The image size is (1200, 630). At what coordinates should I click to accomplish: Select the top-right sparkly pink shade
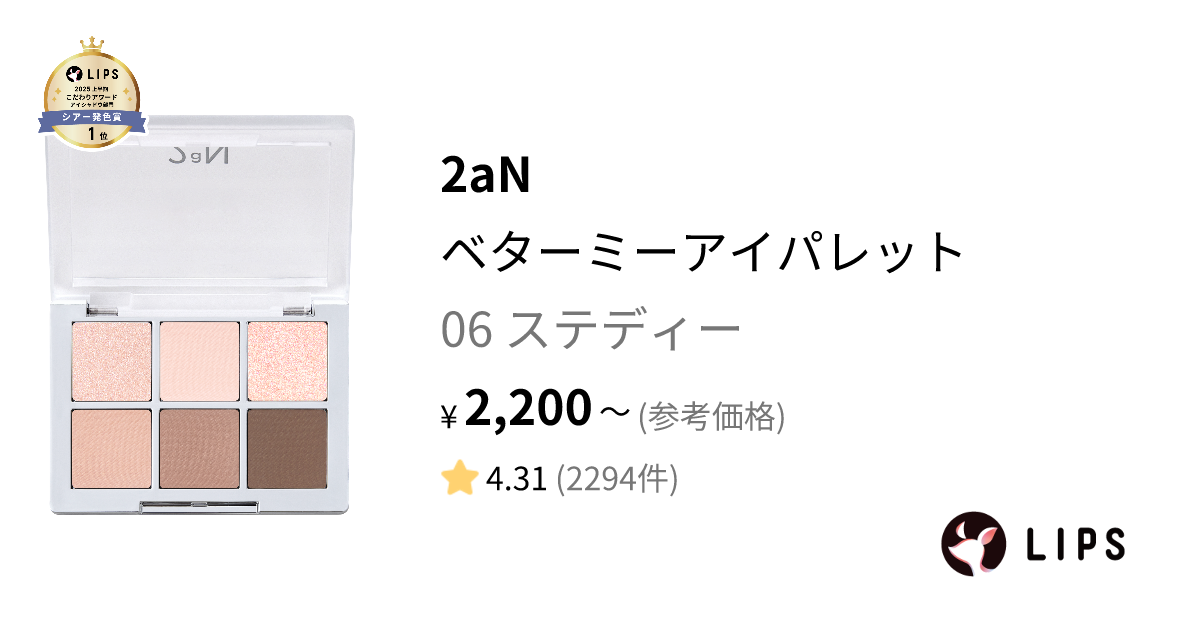pyautogui.click(x=287, y=362)
